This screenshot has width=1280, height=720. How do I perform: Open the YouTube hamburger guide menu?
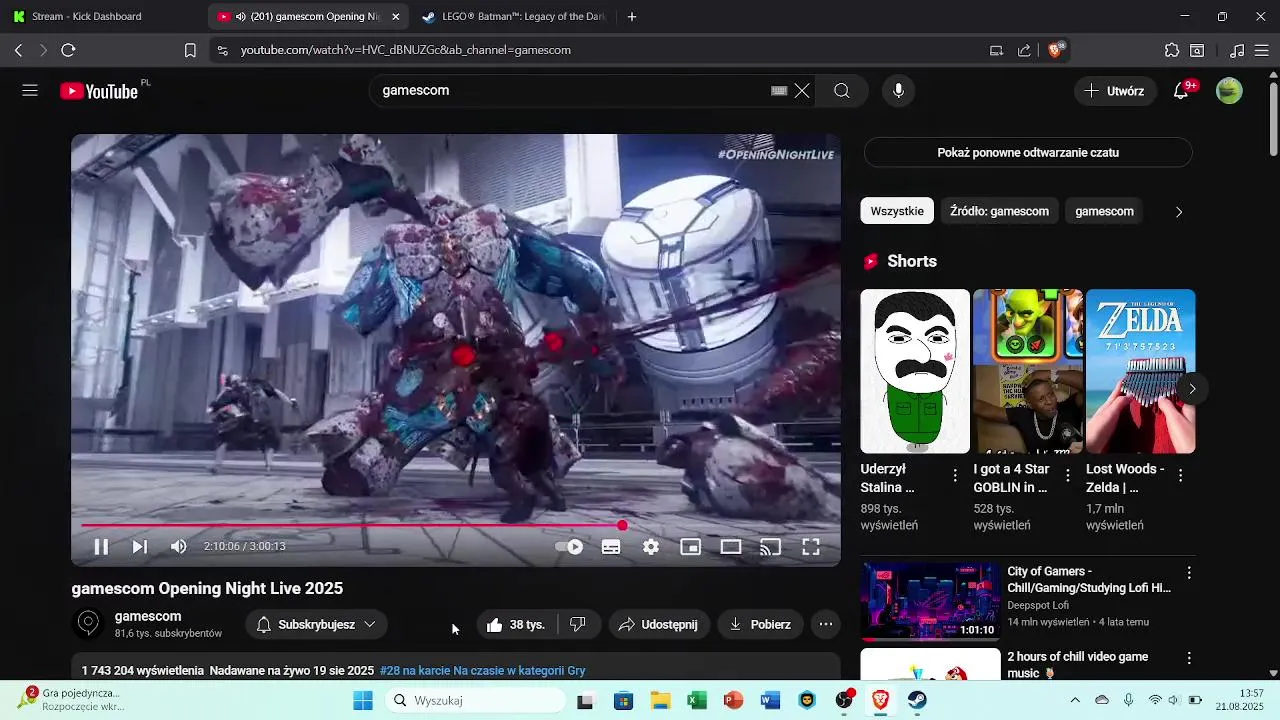click(x=30, y=91)
